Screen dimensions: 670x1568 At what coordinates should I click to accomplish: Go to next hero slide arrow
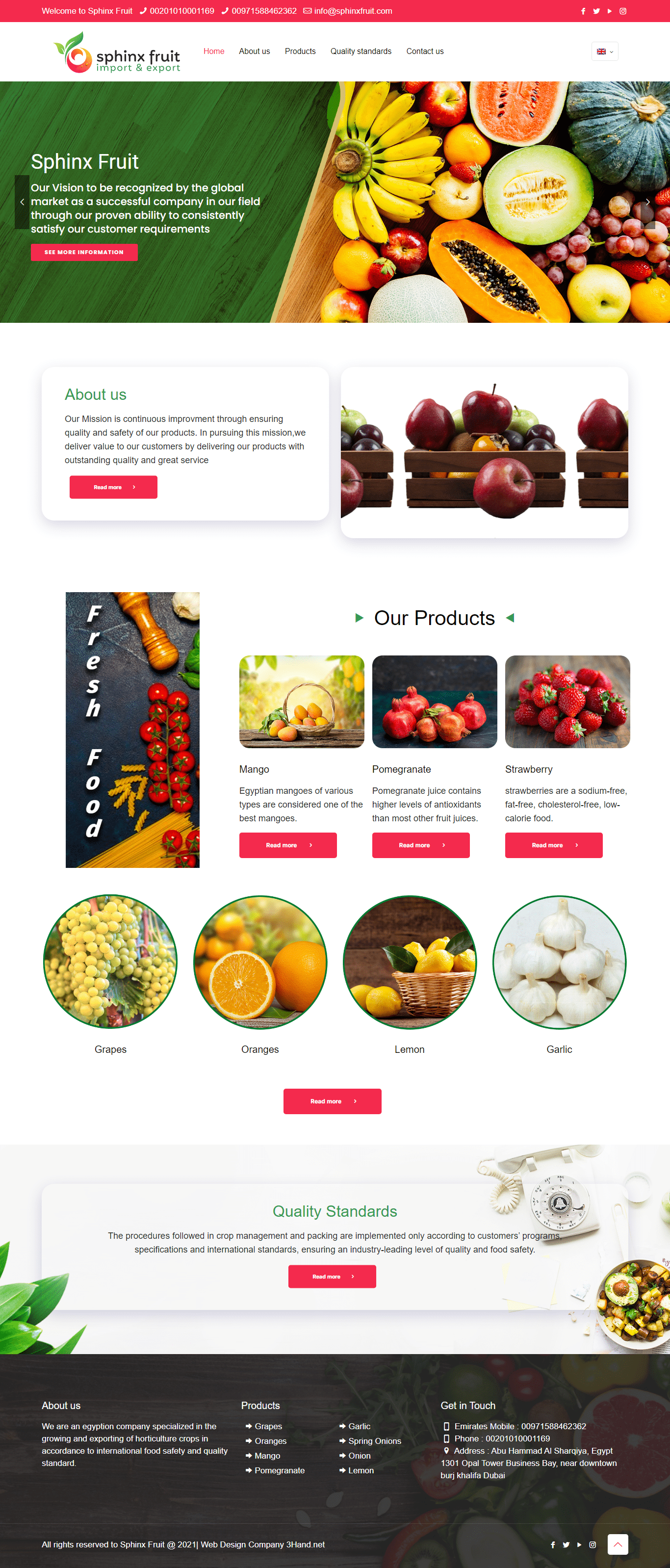[x=647, y=202]
